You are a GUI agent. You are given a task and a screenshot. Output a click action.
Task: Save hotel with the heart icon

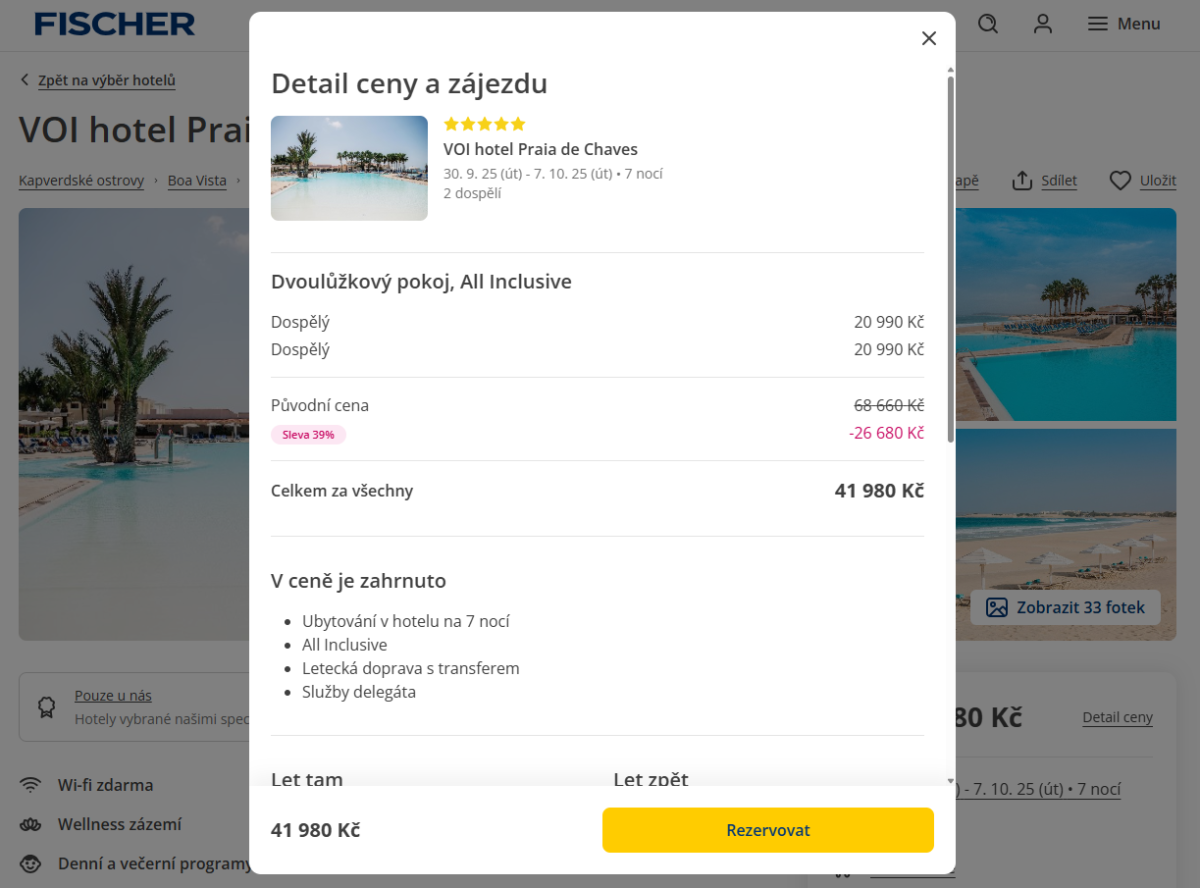point(1120,181)
